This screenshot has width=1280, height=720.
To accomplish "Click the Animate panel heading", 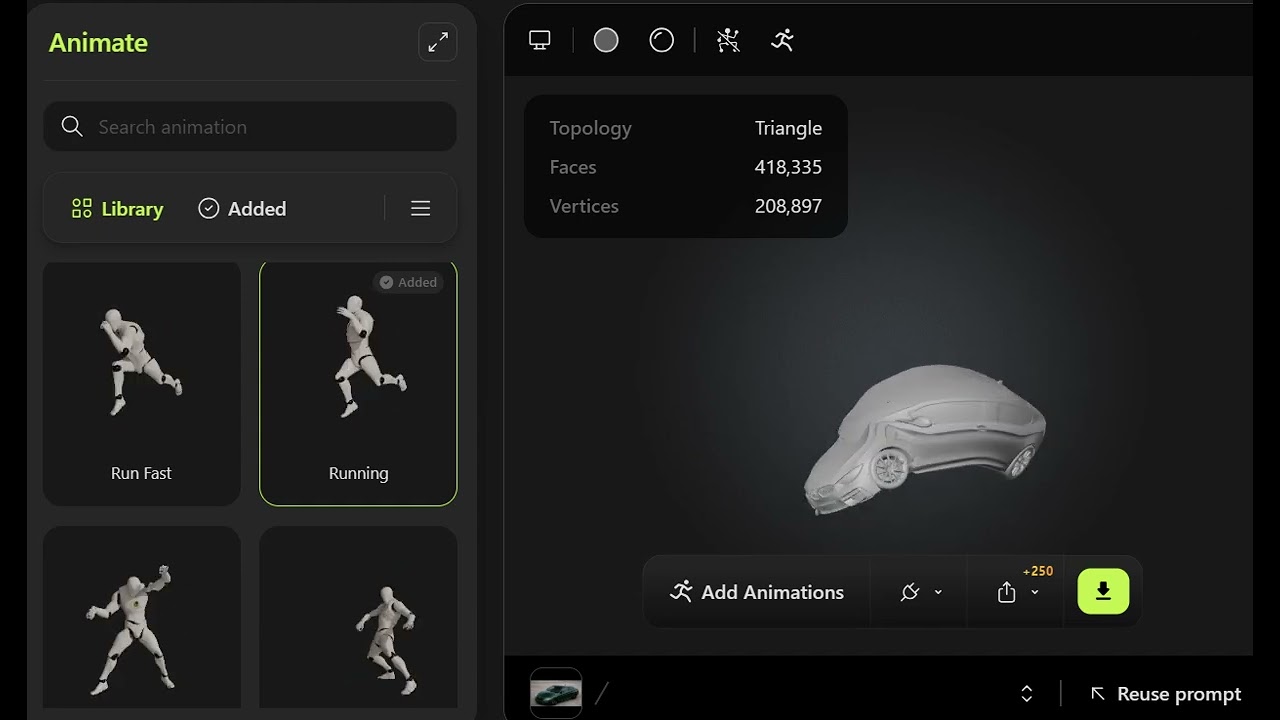I will point(98,43).
